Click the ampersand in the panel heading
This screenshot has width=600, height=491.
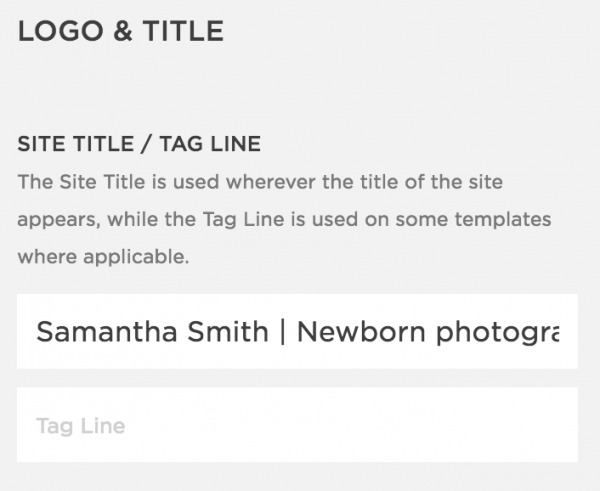[x=118, y=31]
